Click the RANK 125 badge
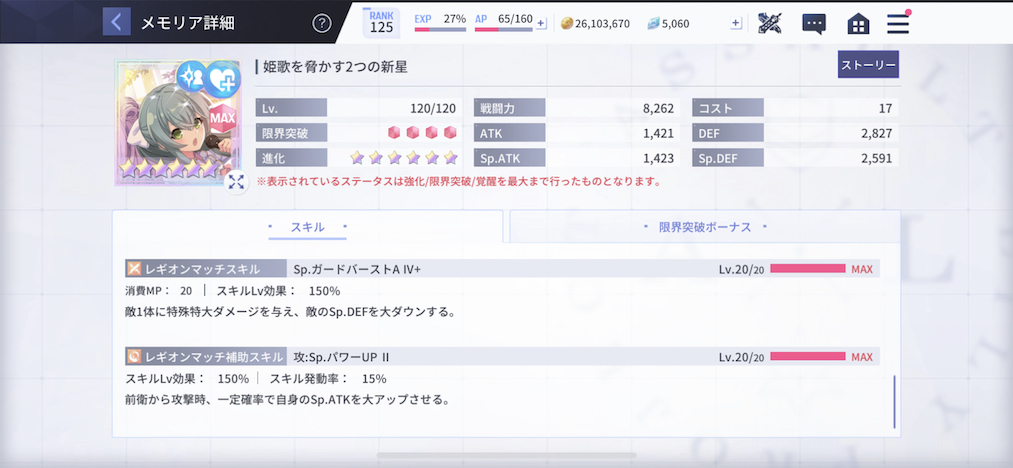This screenshot has width=1013, height=468. 381,23
